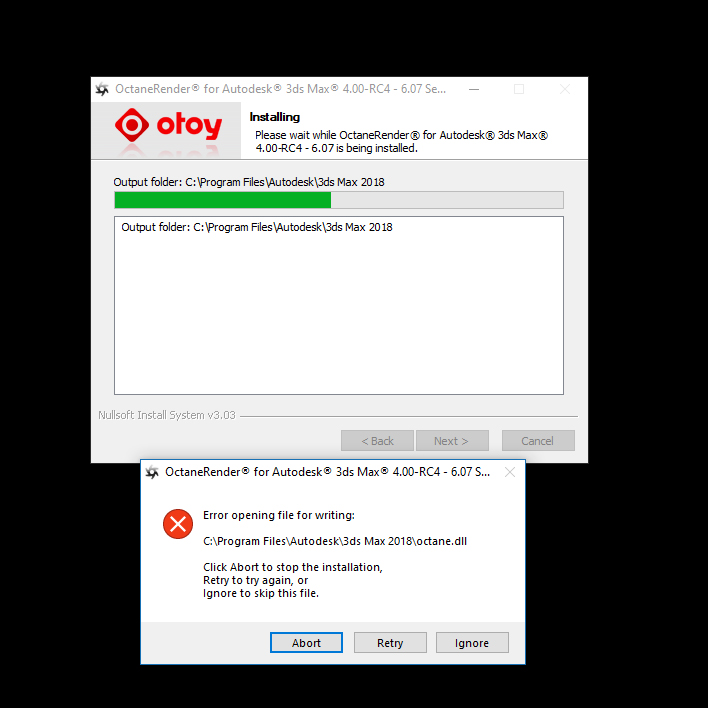Minimize the installer window
Screen dimensions: 708x708
(474, 89)
